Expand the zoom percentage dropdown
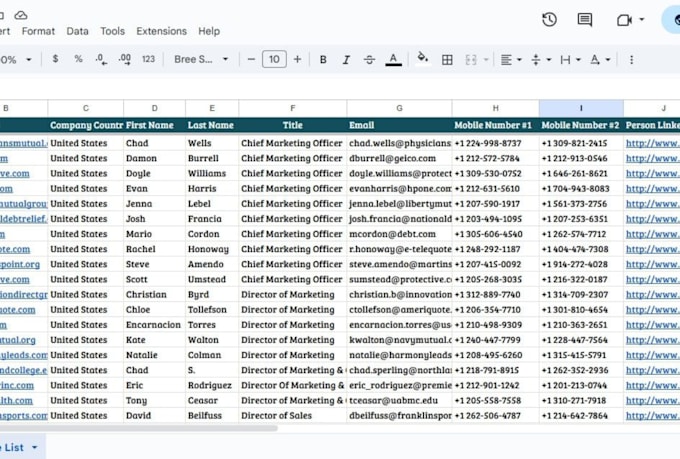This screenshot has height=459, width=680. (x=29, y=59)
